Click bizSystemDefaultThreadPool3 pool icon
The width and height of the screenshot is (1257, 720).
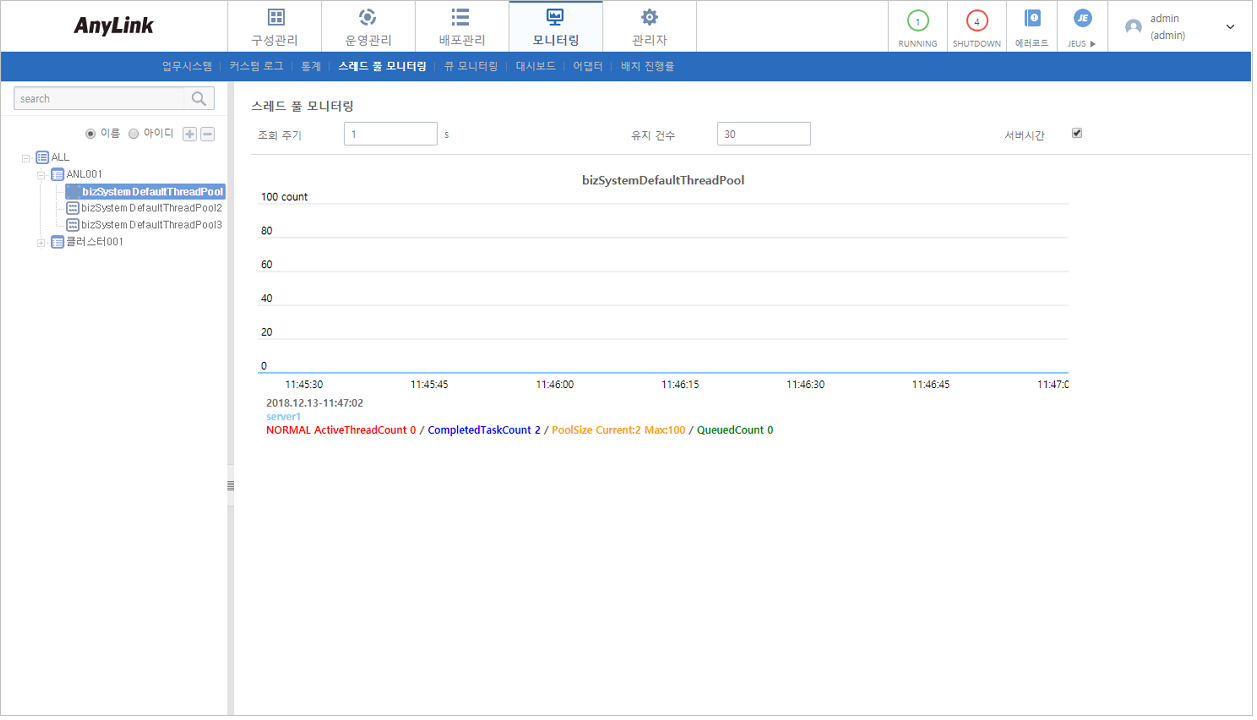click(73, 225)
